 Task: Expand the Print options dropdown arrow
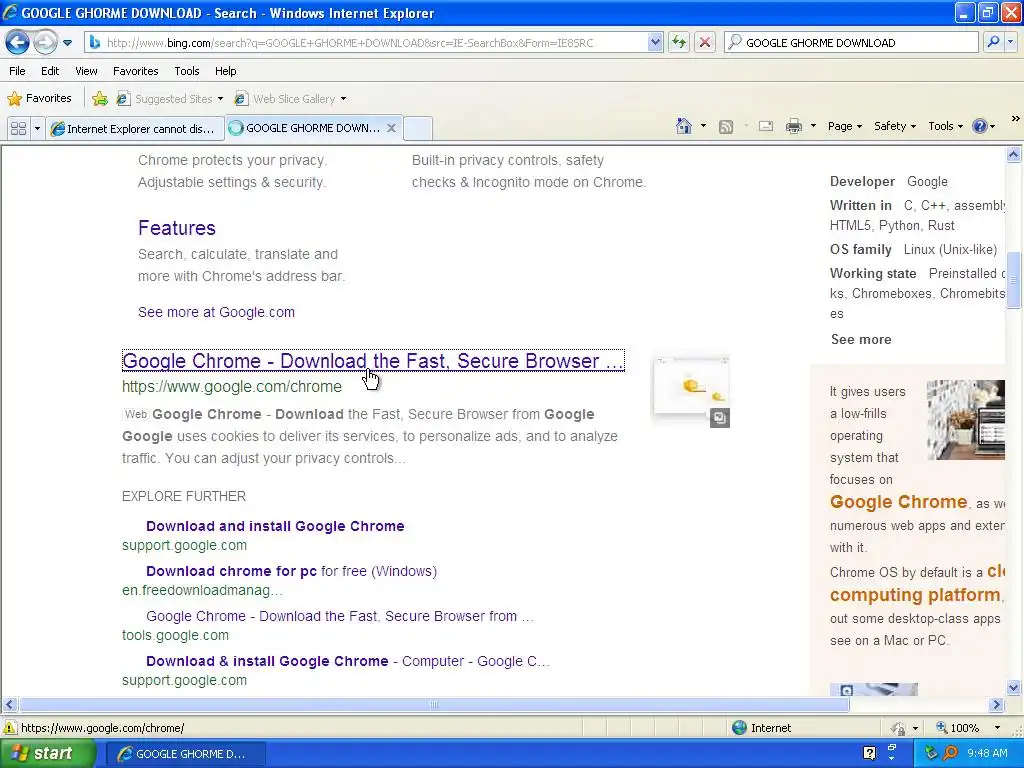click(x=813, y=126)
